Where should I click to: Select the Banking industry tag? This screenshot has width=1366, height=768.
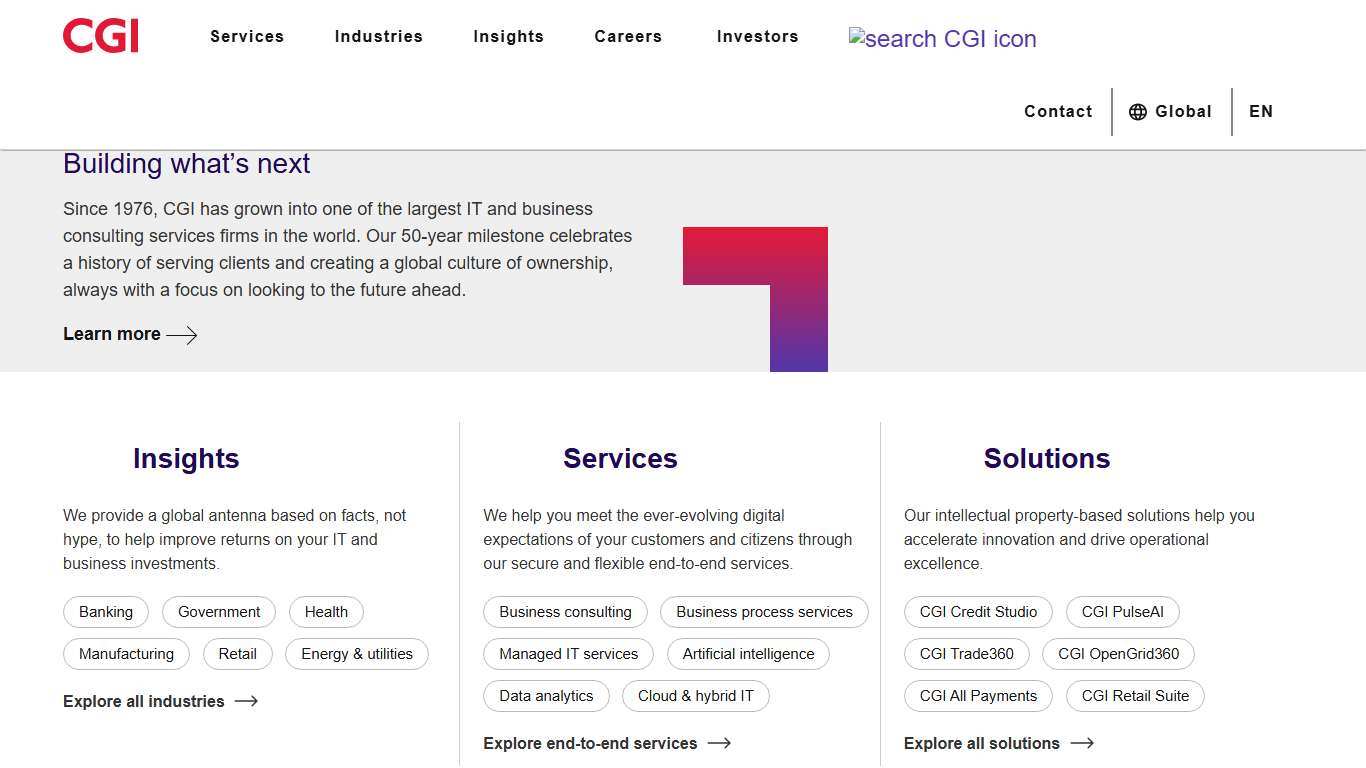pos(106,612)
